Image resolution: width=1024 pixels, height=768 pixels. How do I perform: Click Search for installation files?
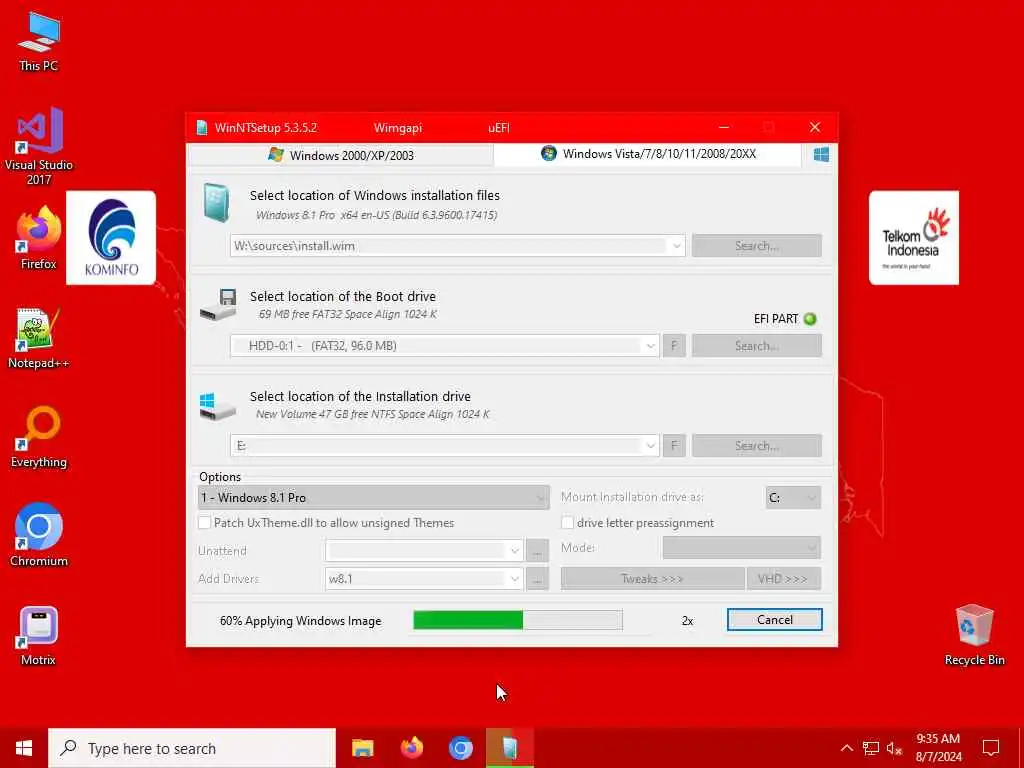point(757,246)
